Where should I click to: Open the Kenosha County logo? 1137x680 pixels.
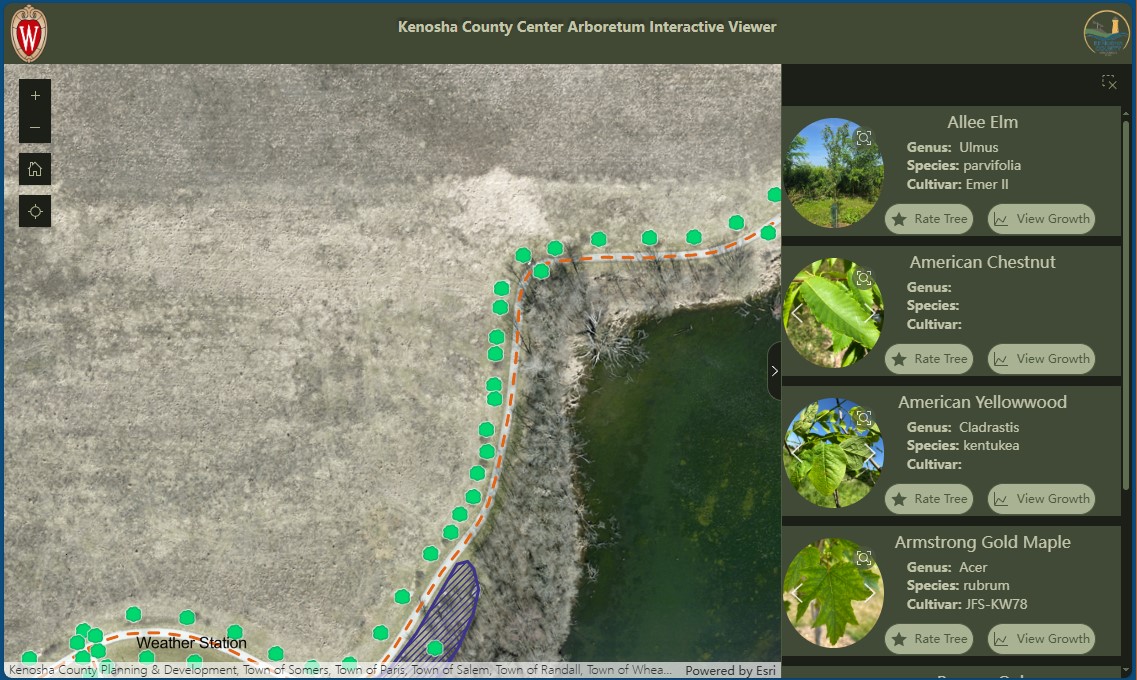point(1106,33)
